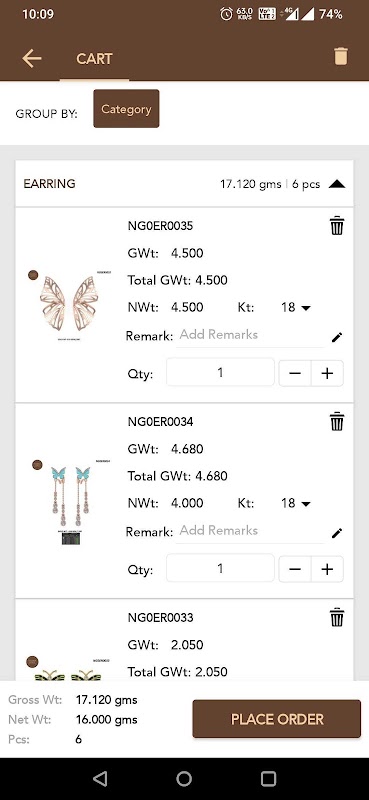This screenshot has height=800, width=369.
Task: Delete item NG0ER0035 from cart
Action: (337, 226)
